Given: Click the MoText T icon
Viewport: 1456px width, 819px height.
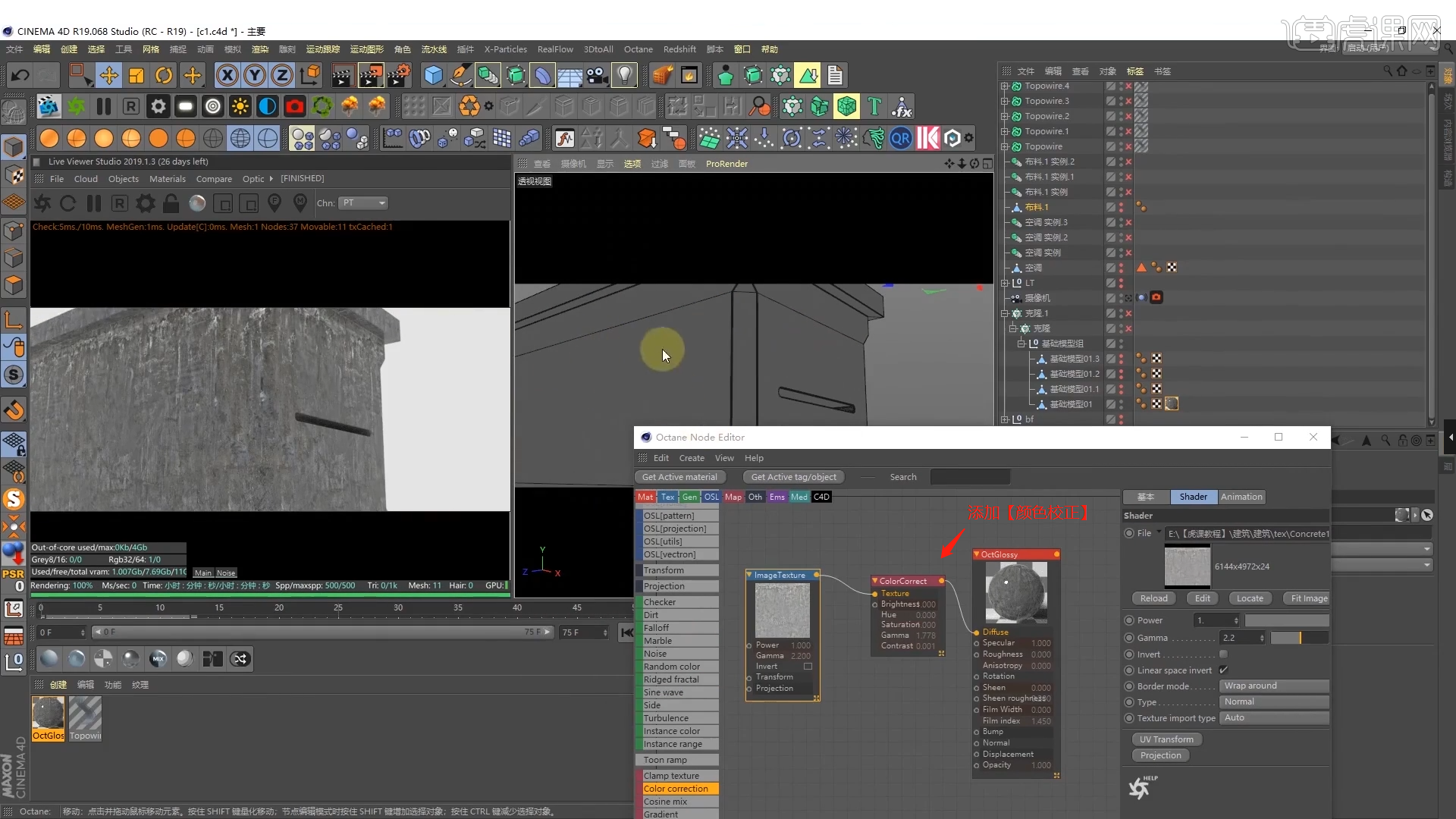Looking at the screenshot, I should (x=874, y=106).
